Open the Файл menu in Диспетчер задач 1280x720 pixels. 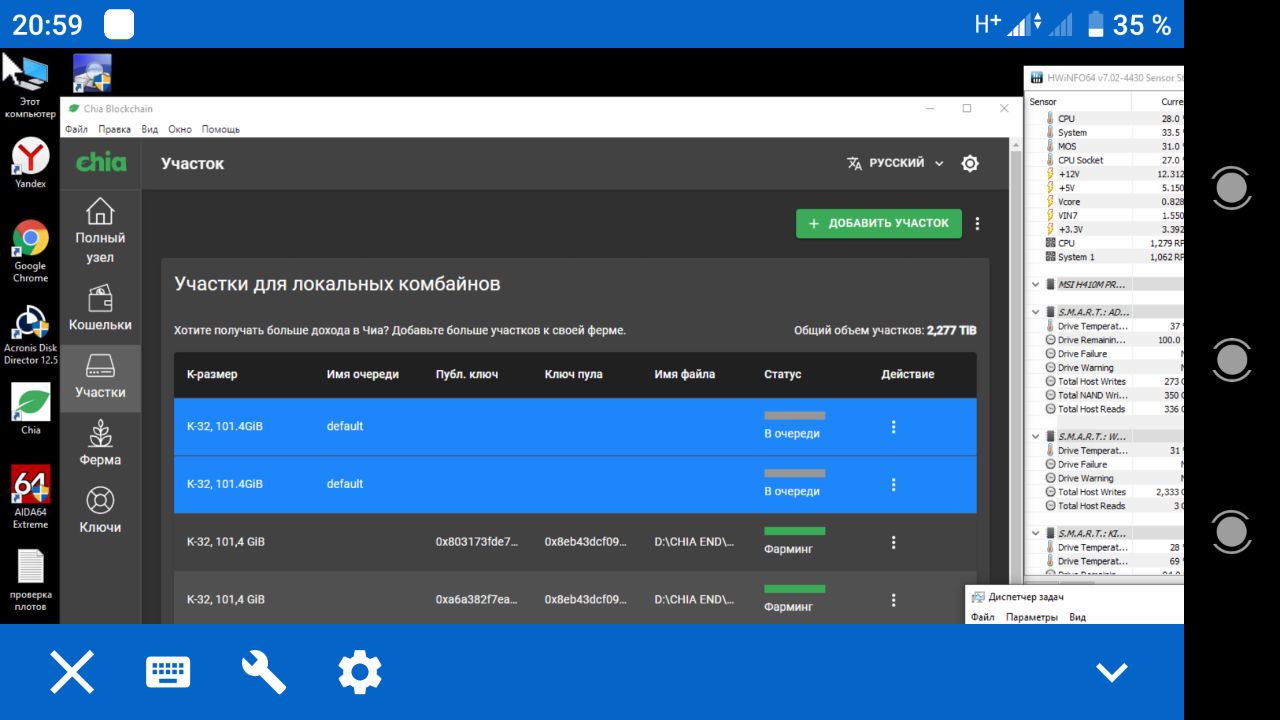[983, 617]
